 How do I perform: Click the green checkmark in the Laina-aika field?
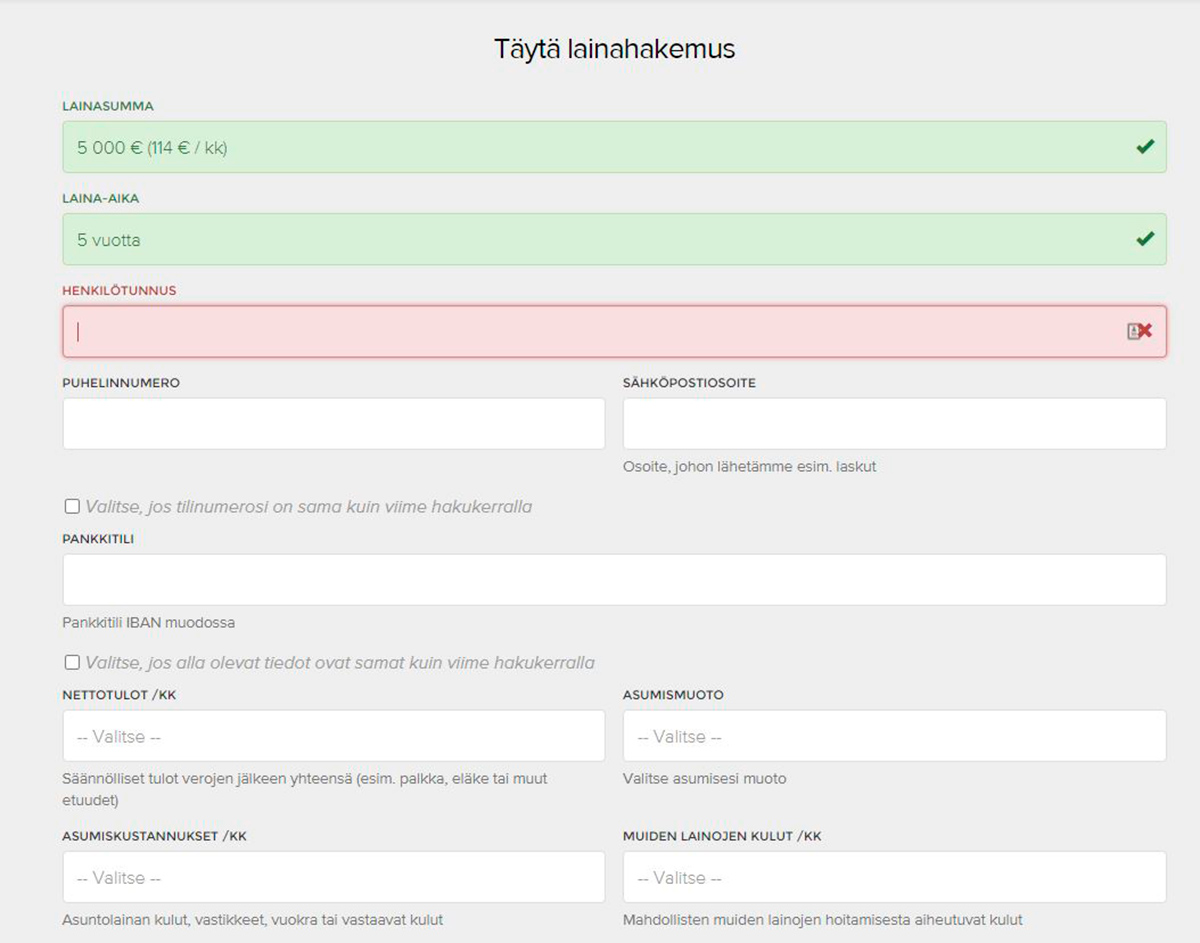point(1145,239)
